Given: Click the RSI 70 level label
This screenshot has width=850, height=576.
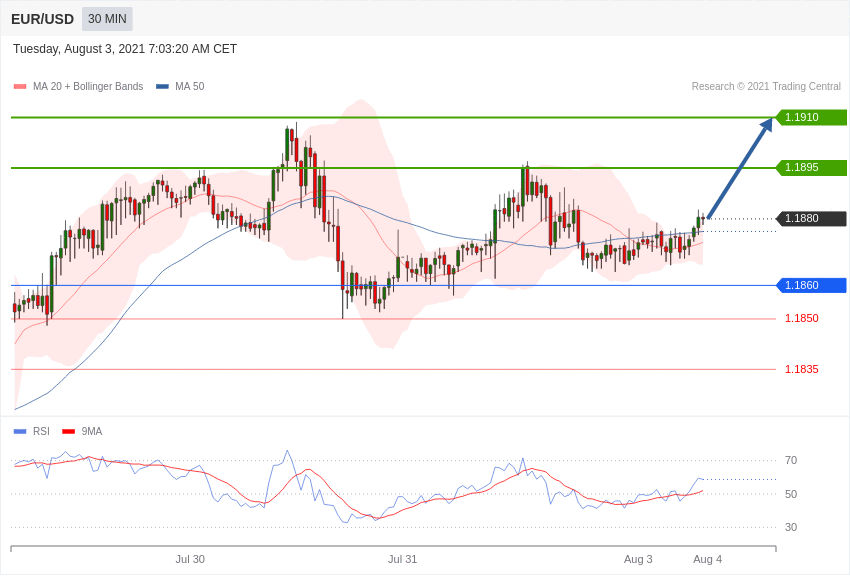Looking at the screenshot, I should [791, 461].
